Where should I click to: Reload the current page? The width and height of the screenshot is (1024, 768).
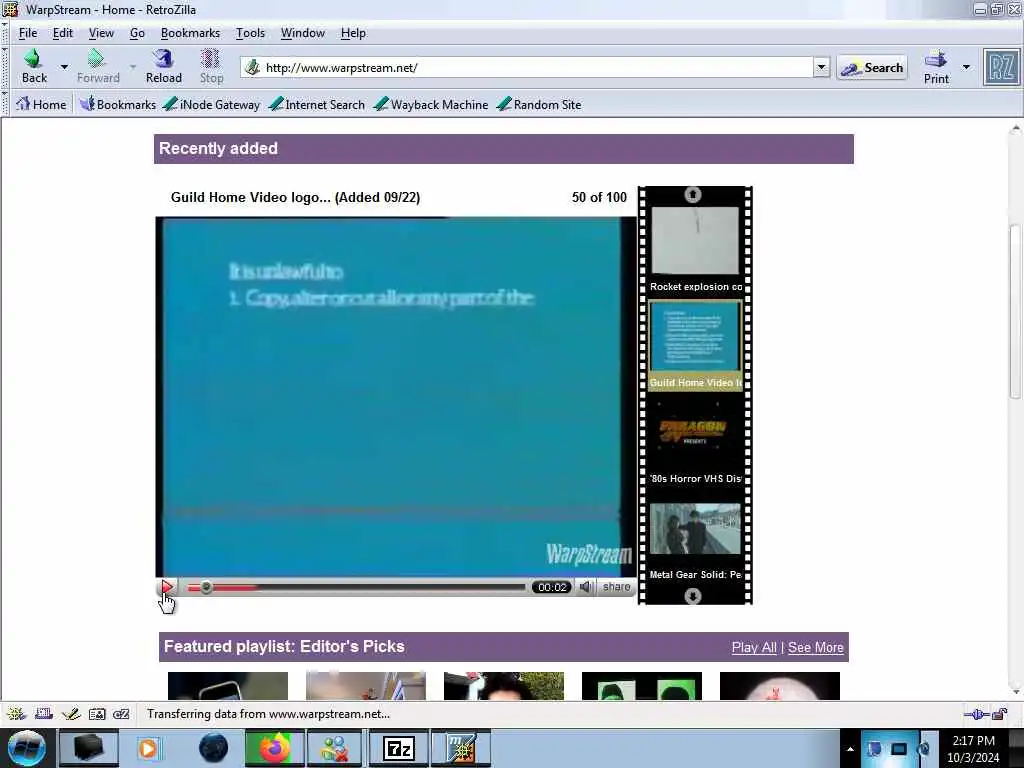[163, 67]
